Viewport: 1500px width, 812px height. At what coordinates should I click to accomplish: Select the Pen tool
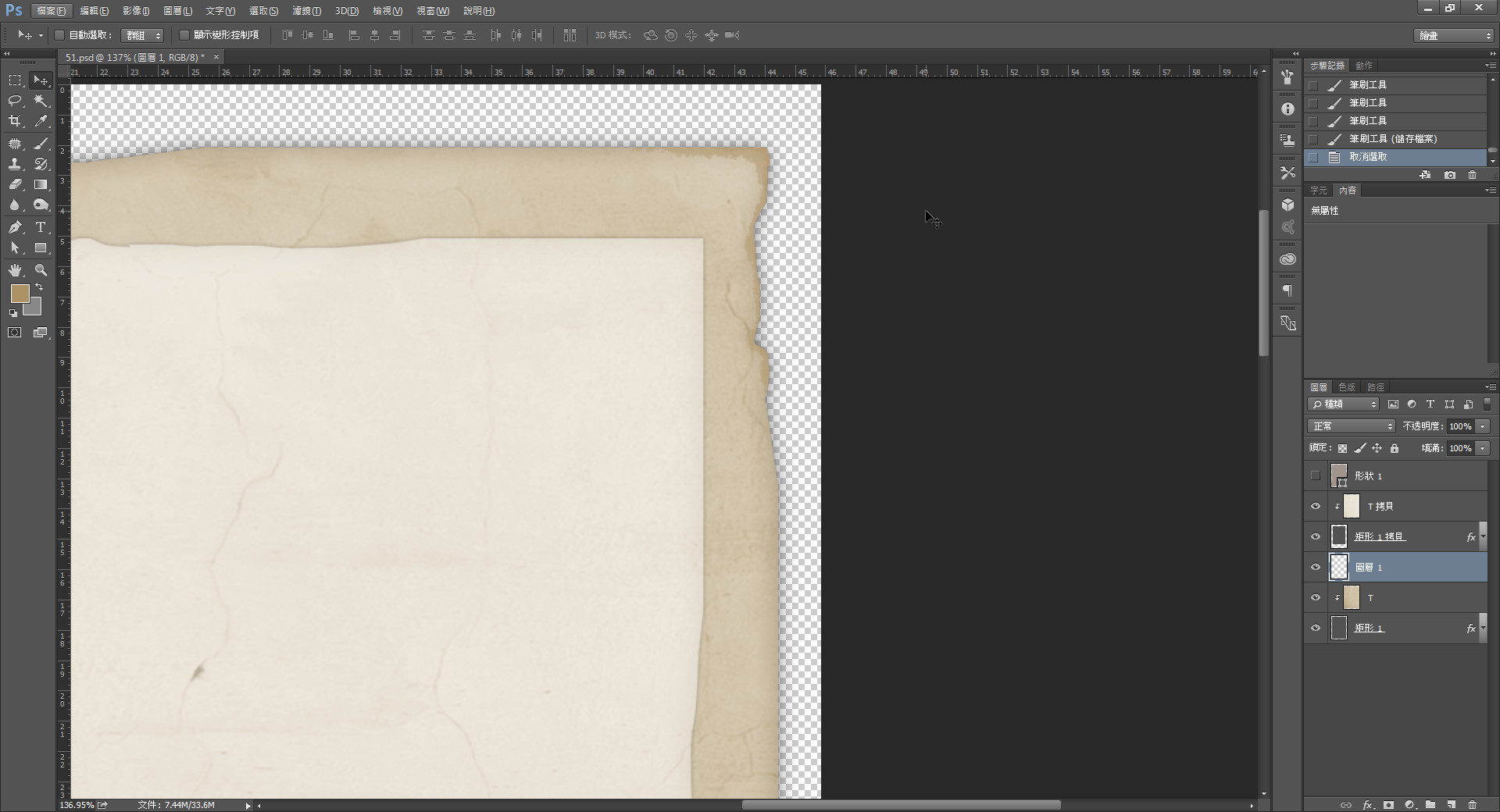click(x=15, y=227)
